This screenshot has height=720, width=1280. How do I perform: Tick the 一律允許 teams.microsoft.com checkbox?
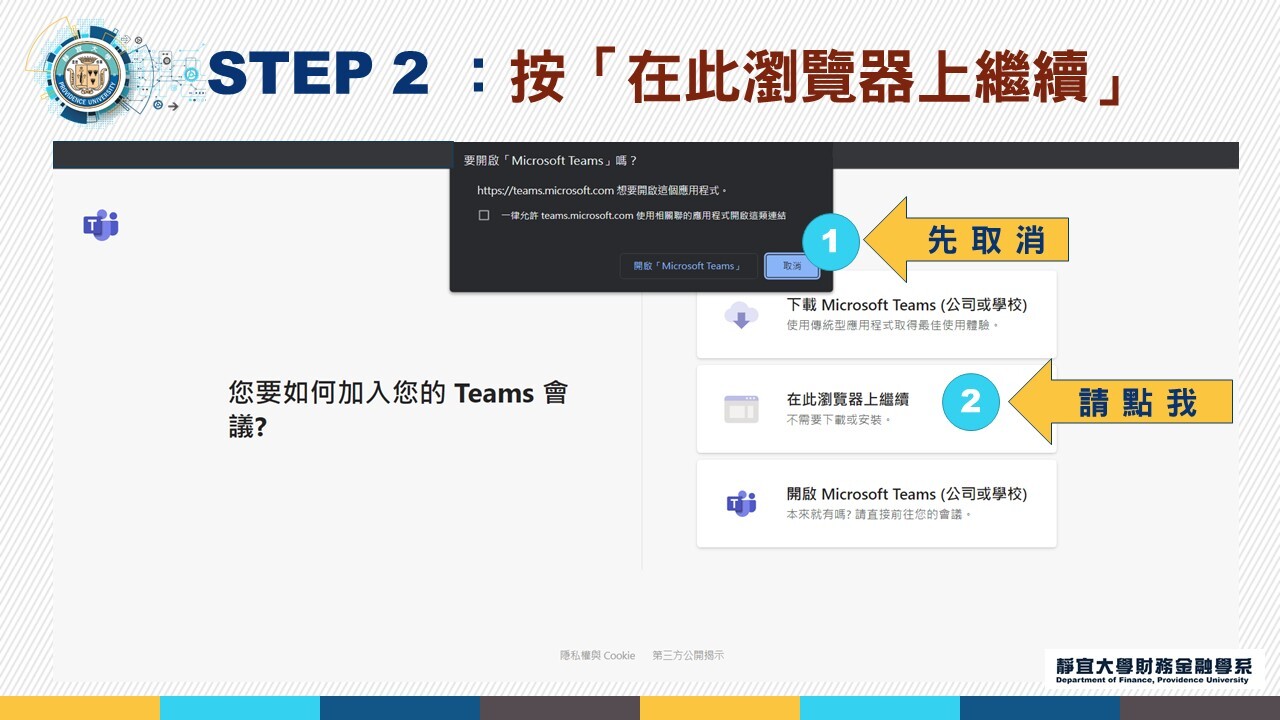point(484,215)
